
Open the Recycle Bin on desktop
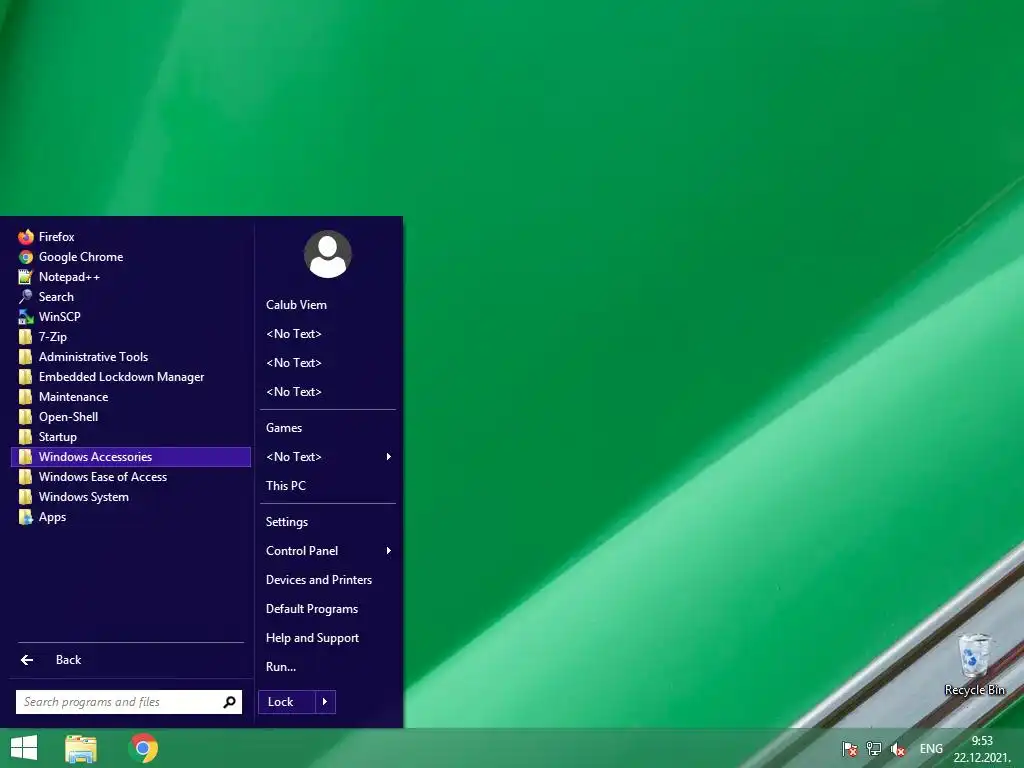tap(974, 665)
